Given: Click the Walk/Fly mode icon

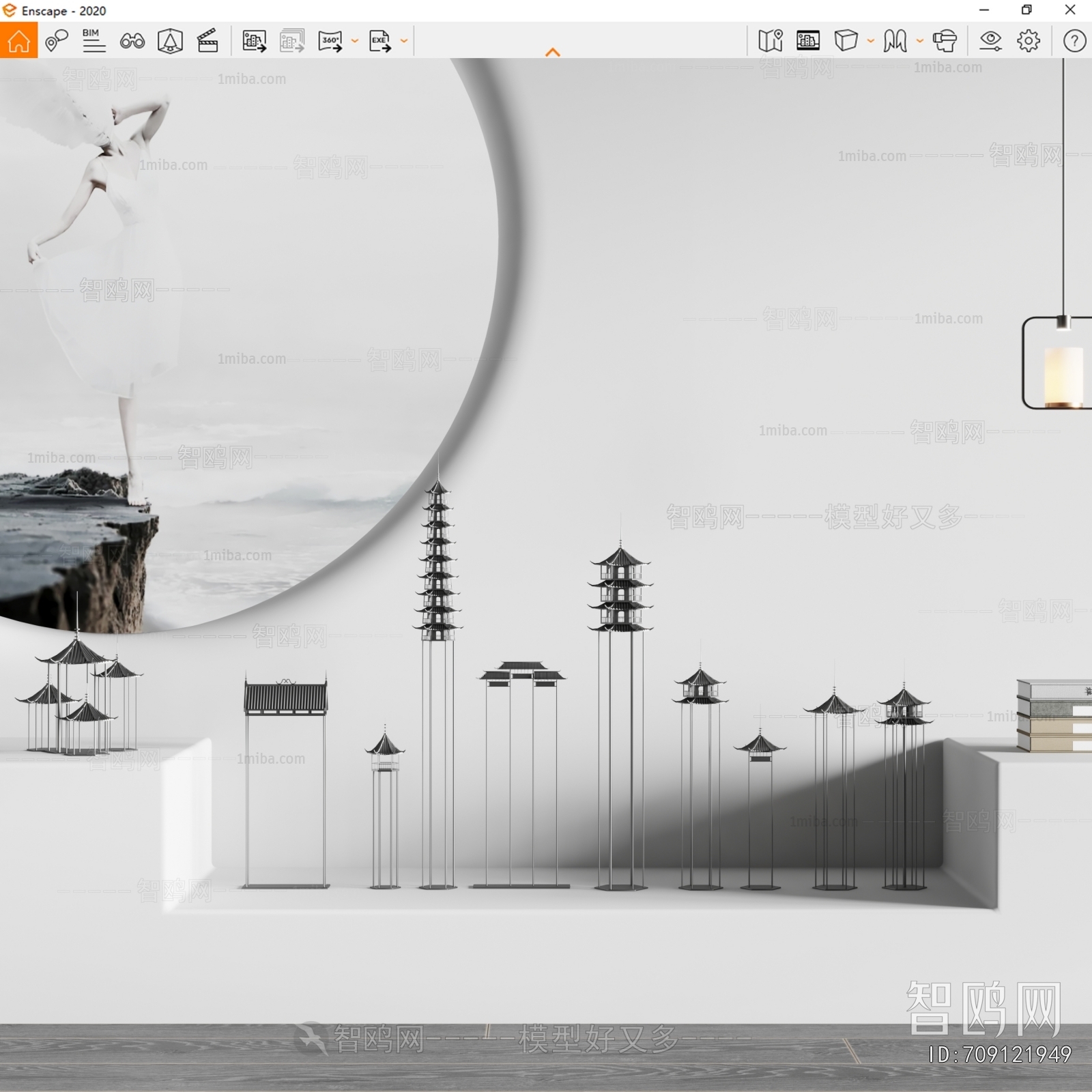Looking at the screenshot, I should (x=895, y=41).
